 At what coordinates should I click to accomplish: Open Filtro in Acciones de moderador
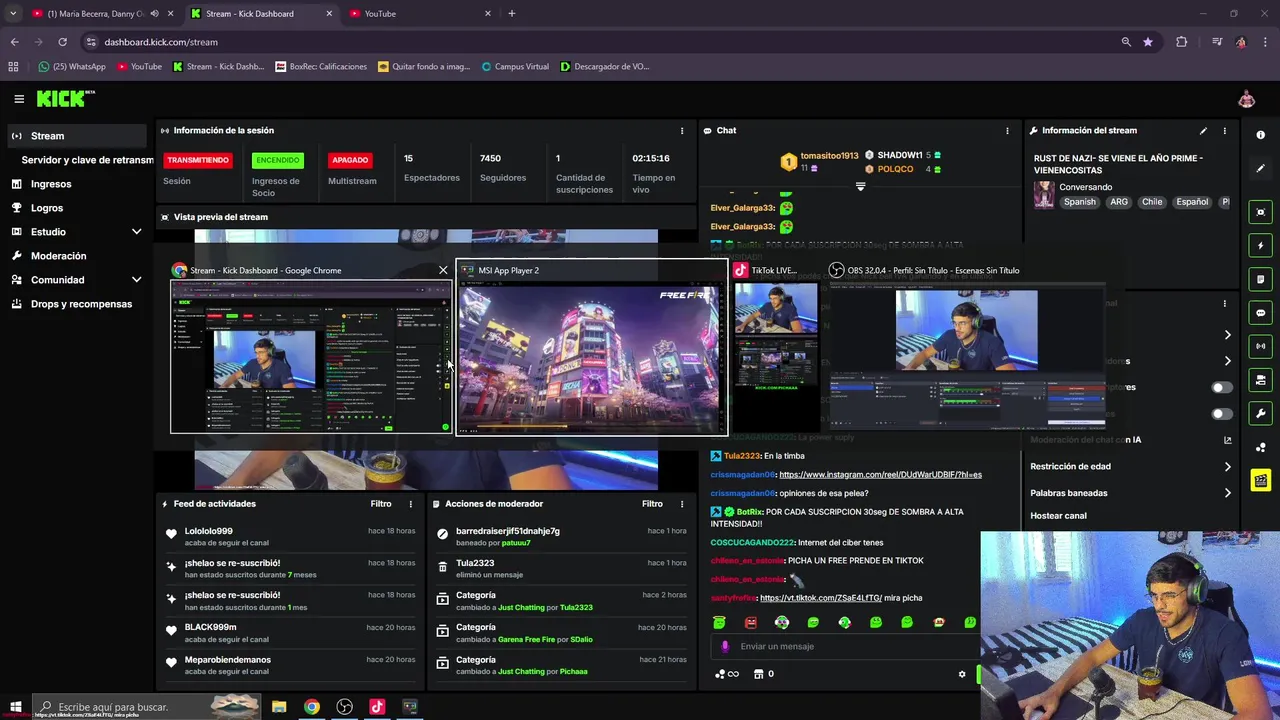[x=652, y=504]
